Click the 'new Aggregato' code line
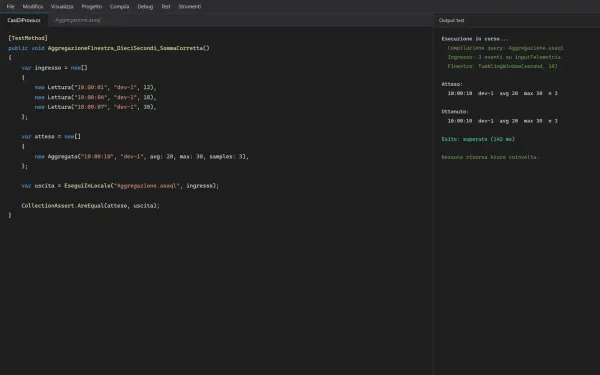The height and width of the screenshot is (375, 600). click(x=142, y=157)
